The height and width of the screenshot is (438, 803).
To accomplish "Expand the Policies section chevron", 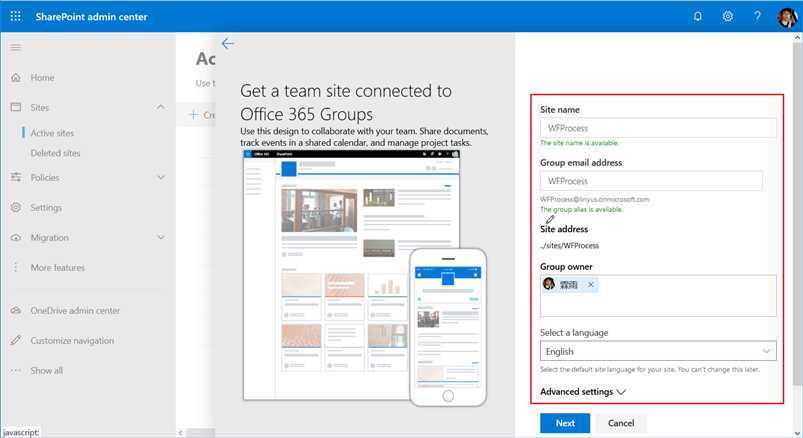I will [161, 177].
